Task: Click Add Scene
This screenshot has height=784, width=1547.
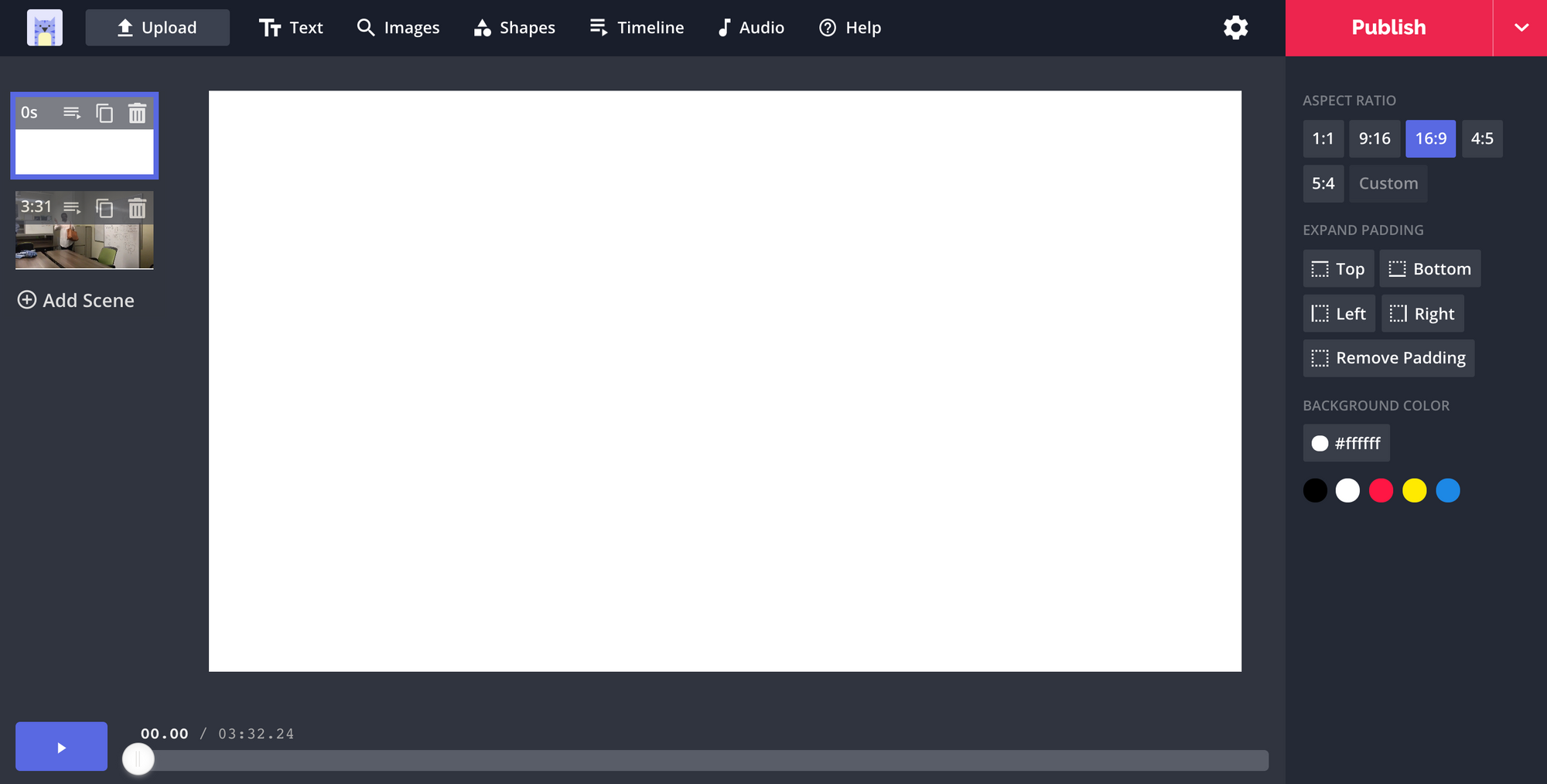Action: point(75,300)
